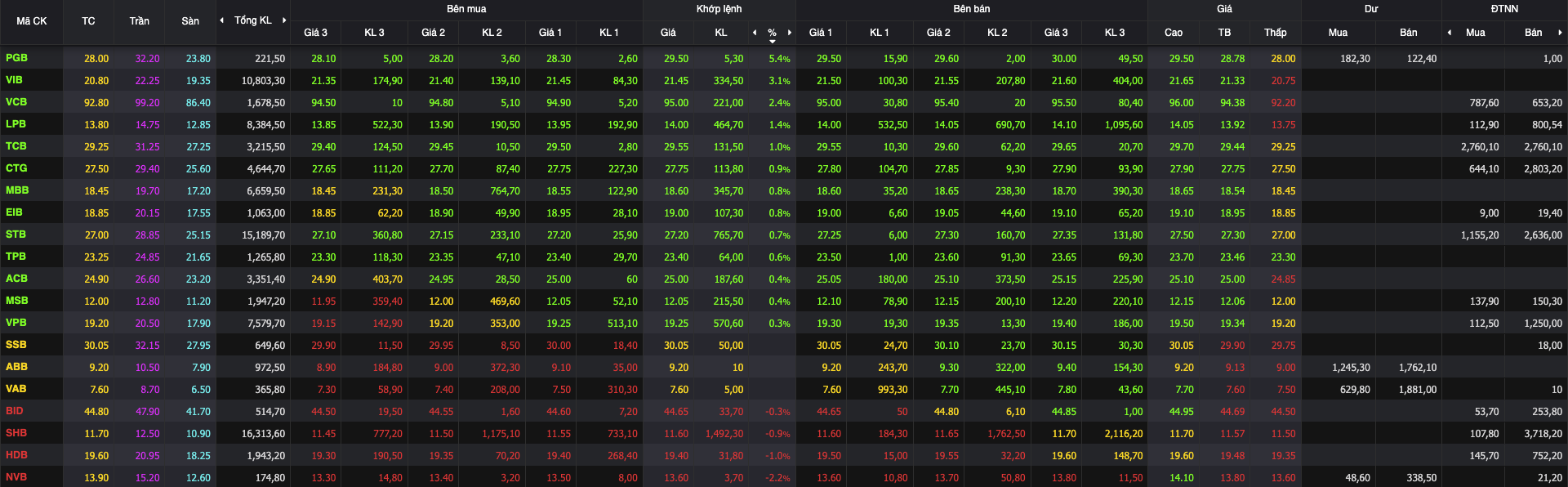Click the KL 3 header under Bên bán
This screenshot has height=487, width=1568.
1115,33
